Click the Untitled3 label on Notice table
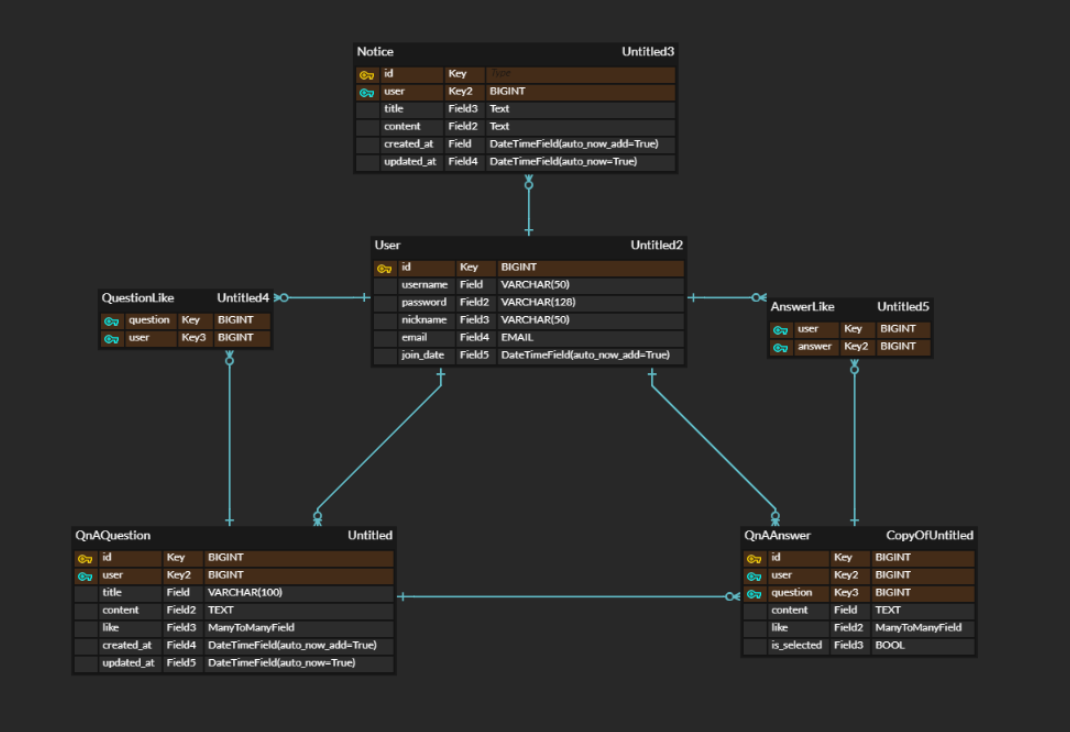Screen dimensions: 1070x732 click(648, 51)
